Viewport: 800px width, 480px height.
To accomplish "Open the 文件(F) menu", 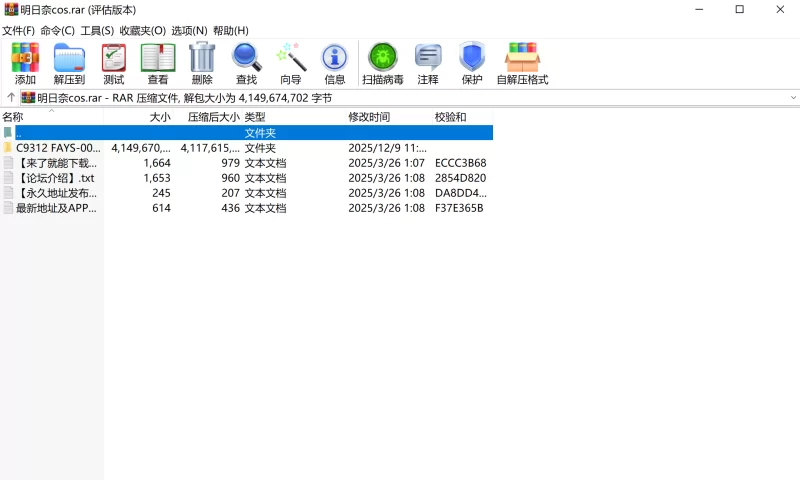I will coord(18,31).
